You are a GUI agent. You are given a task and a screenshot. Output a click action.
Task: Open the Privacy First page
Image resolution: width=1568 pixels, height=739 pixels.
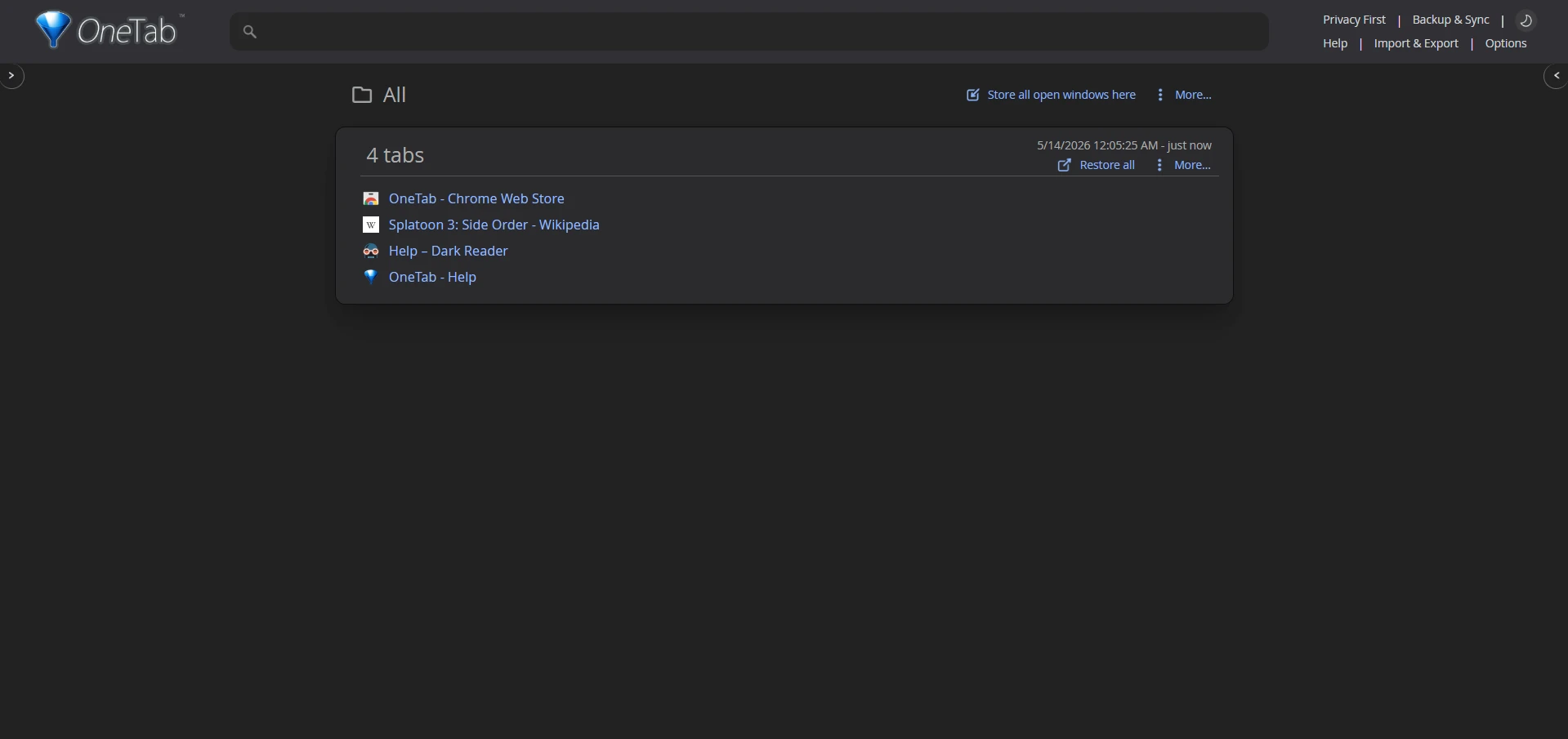click(x=1354, y=20)
